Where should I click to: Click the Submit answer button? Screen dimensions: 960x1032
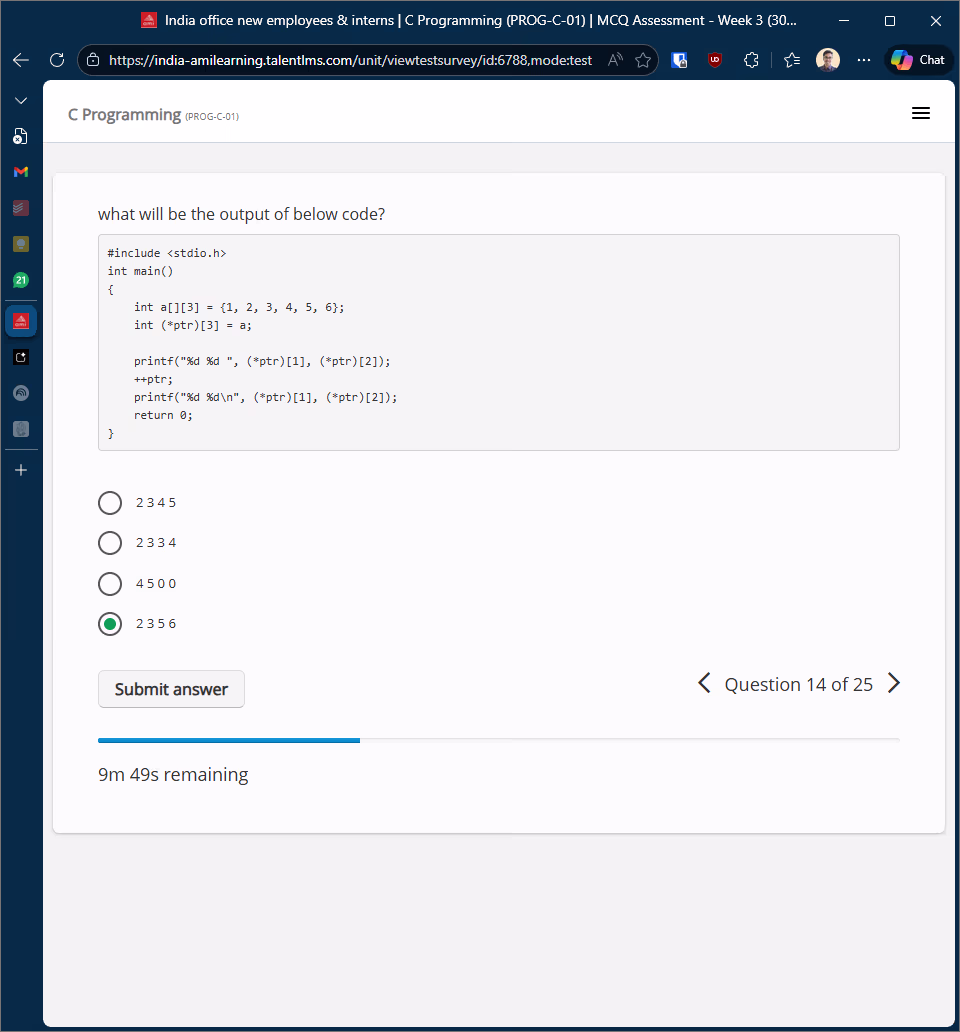[x=171, y=689]
